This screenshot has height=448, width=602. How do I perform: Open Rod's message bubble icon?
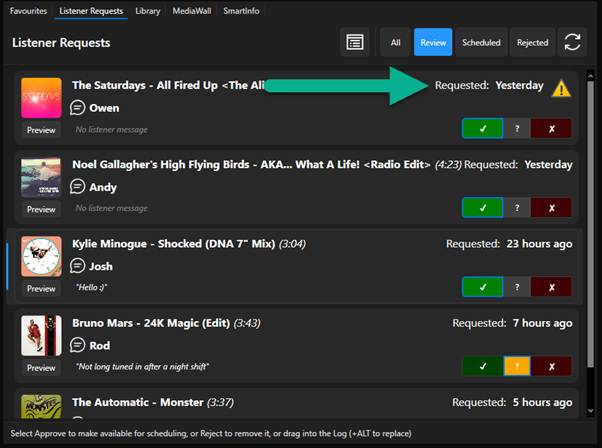77,345
